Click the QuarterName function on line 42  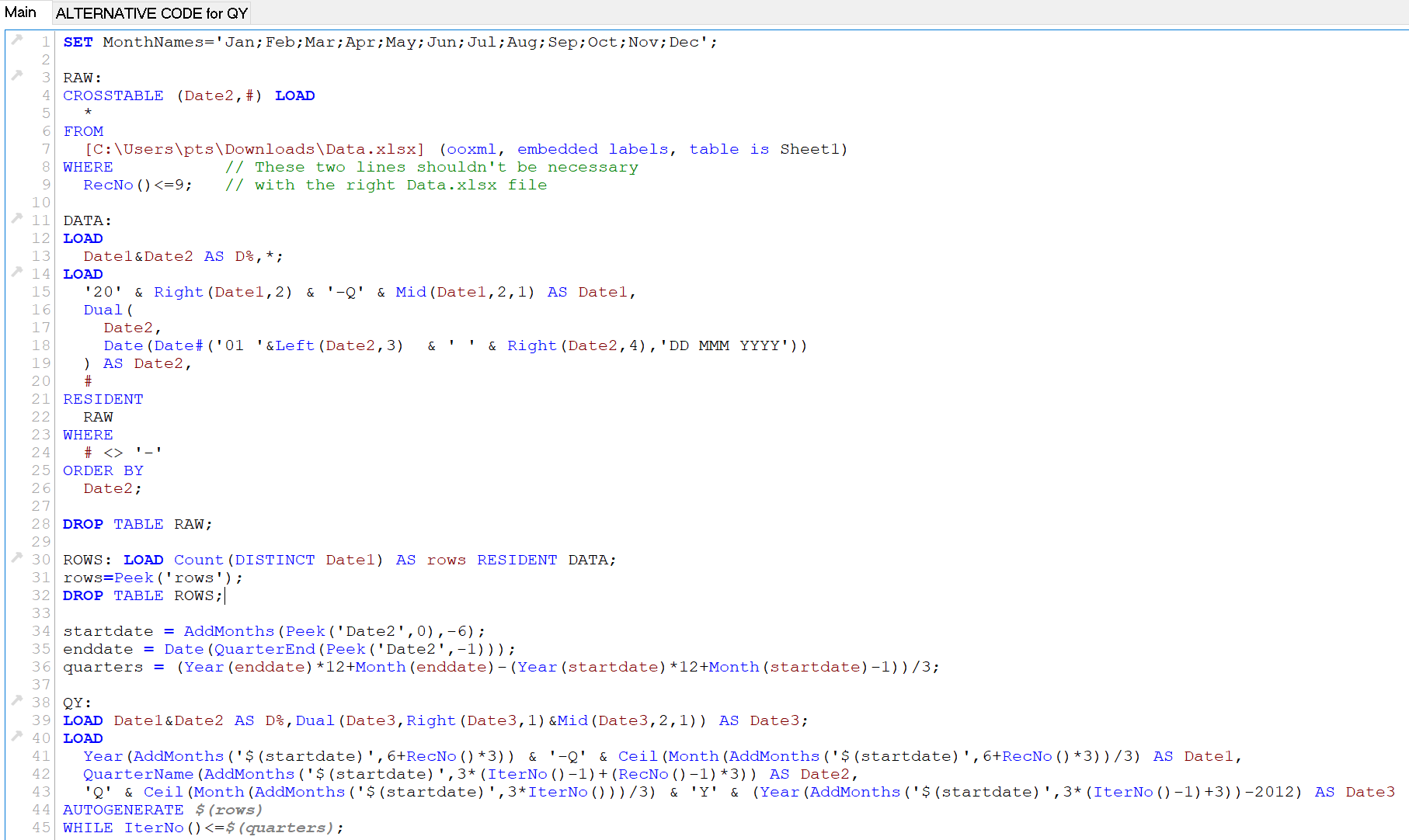pyautogui.click(x=138, y=774)
